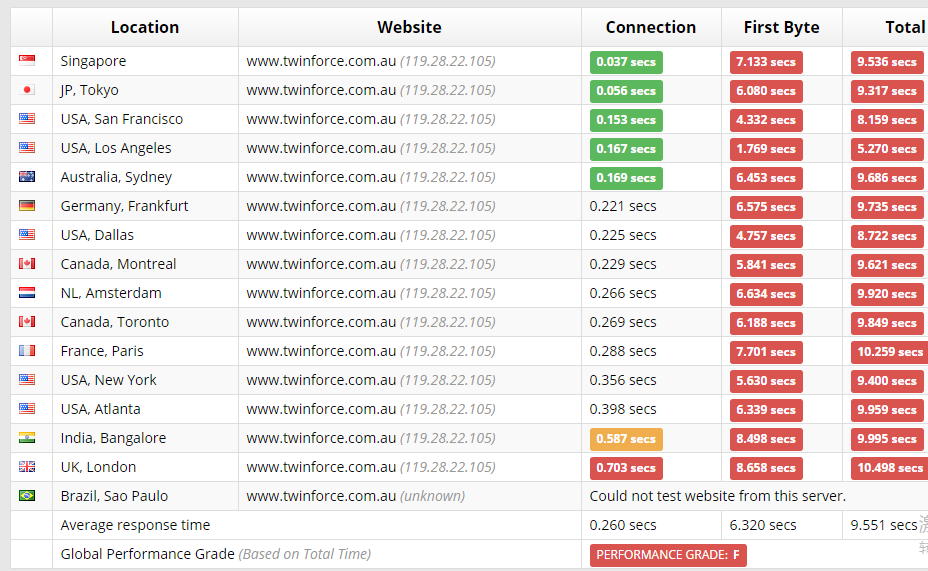Viewport: 928px width, 571px height.
Task: Click the UK flag icon
Action: coord(27,466)
